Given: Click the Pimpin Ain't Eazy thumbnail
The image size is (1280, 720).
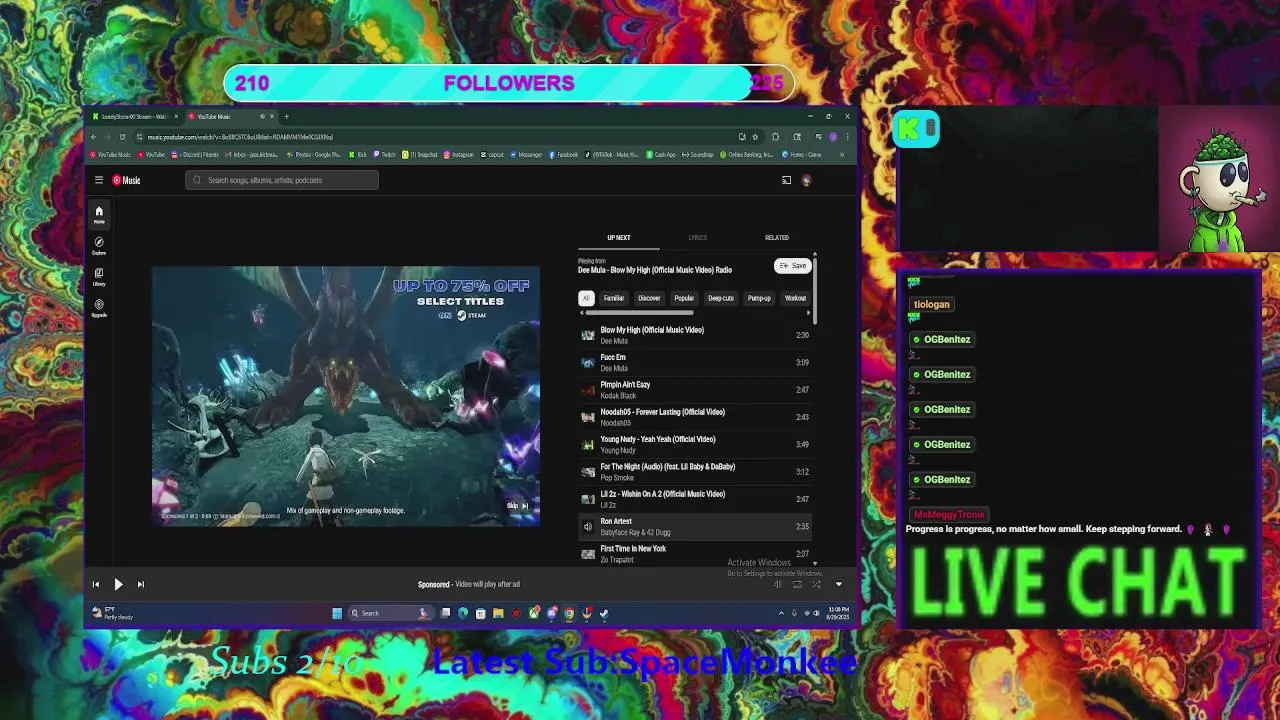Looking at the screenshot, I should (588, 390).
